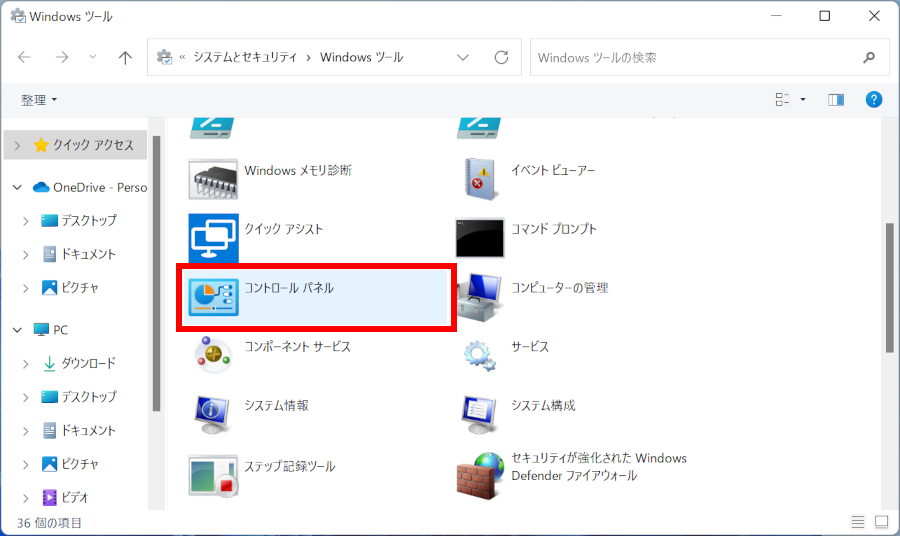Screen dimensions: 900x536
Task: Toggle the preview pane button
Action: pos(836,100)
